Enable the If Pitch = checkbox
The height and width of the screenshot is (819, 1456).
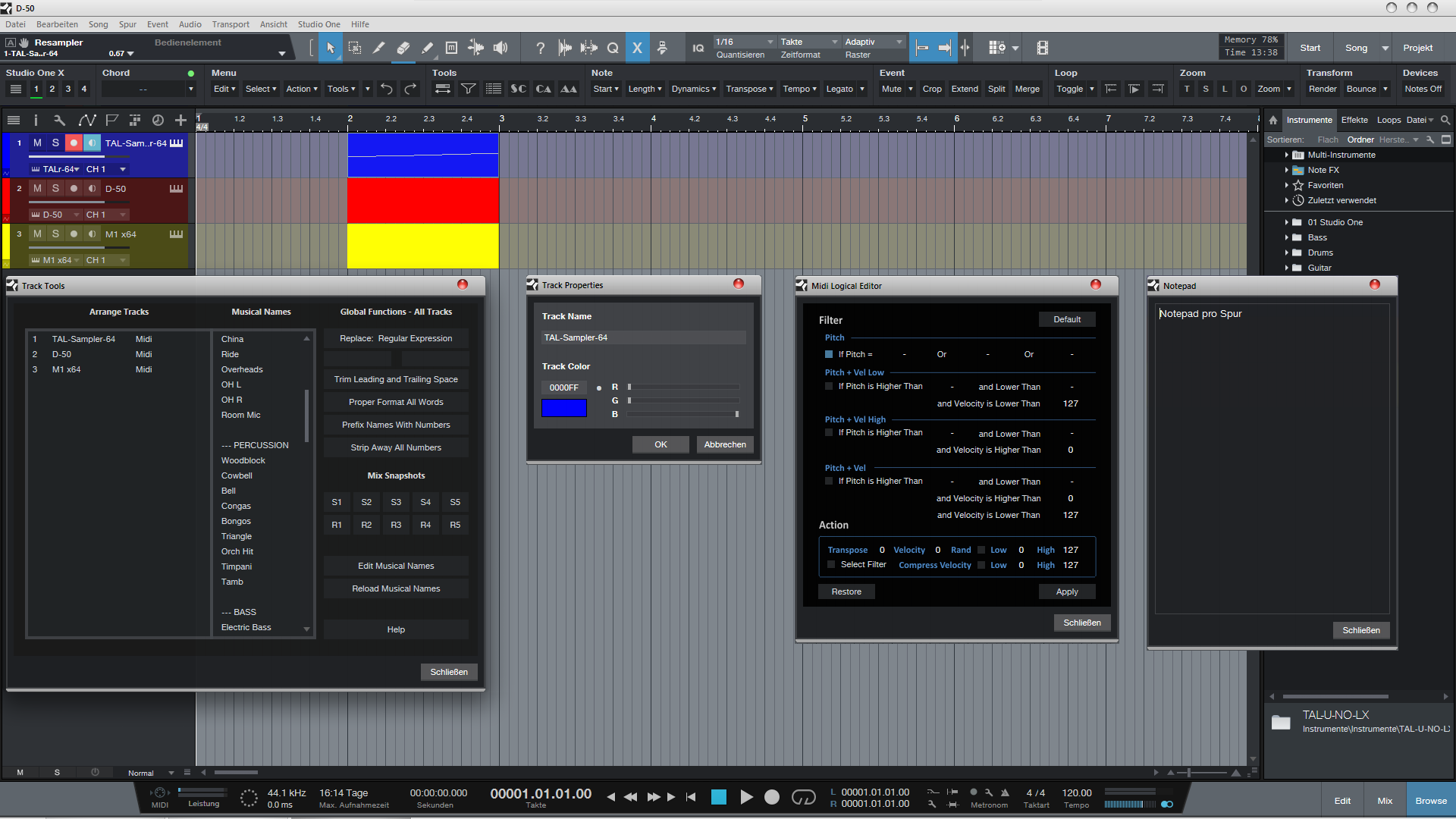pyautogui.click(x=829, y=354)
